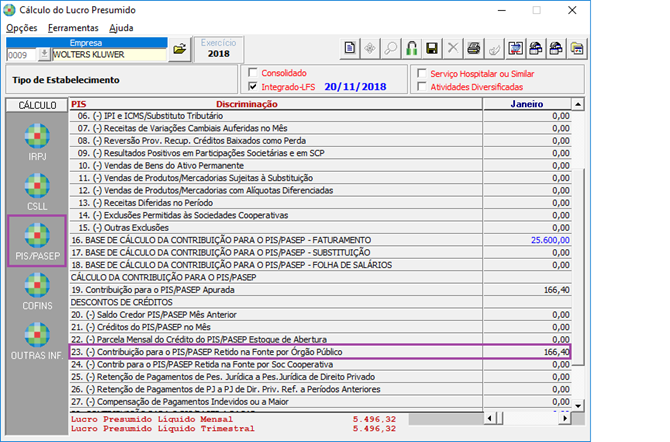Click the vertical scrollbar up arrow
The width and height of the screenshot is (670, 442).
(578, 104)
